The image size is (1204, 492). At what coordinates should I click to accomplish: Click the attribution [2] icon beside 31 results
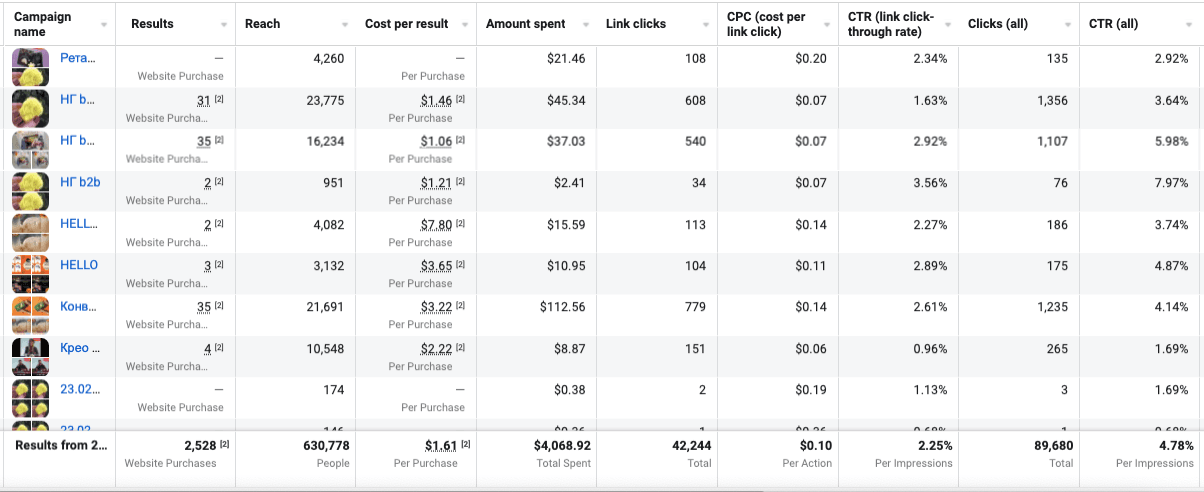[x=219, y=100]
